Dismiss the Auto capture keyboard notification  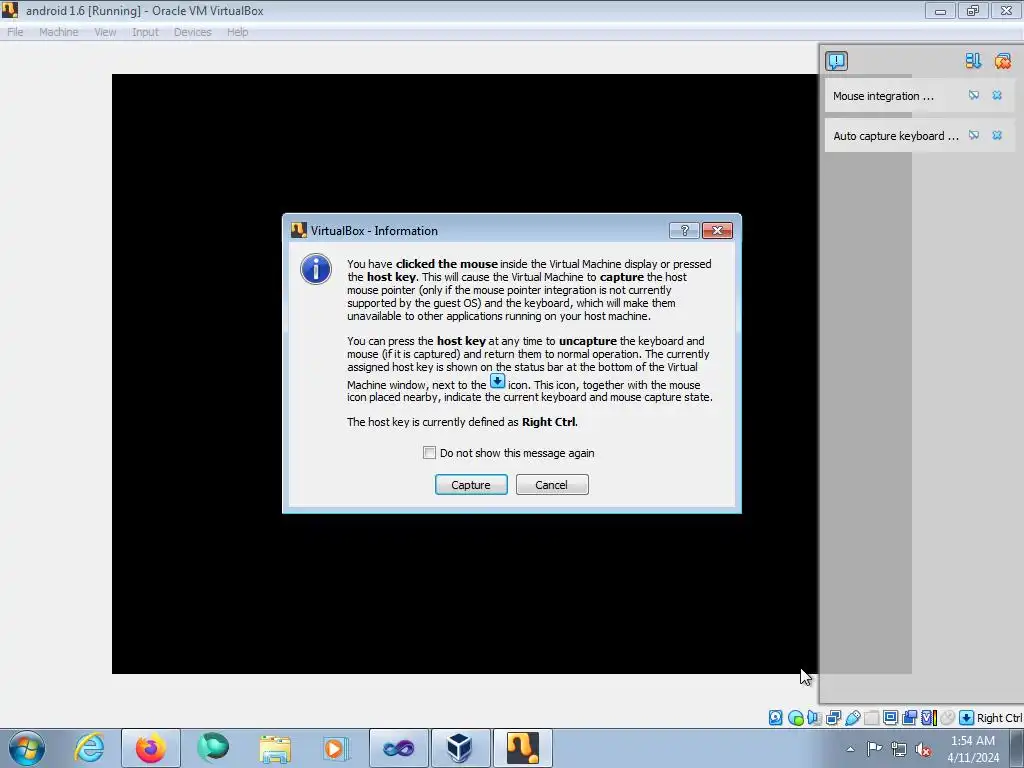(997, 135)
